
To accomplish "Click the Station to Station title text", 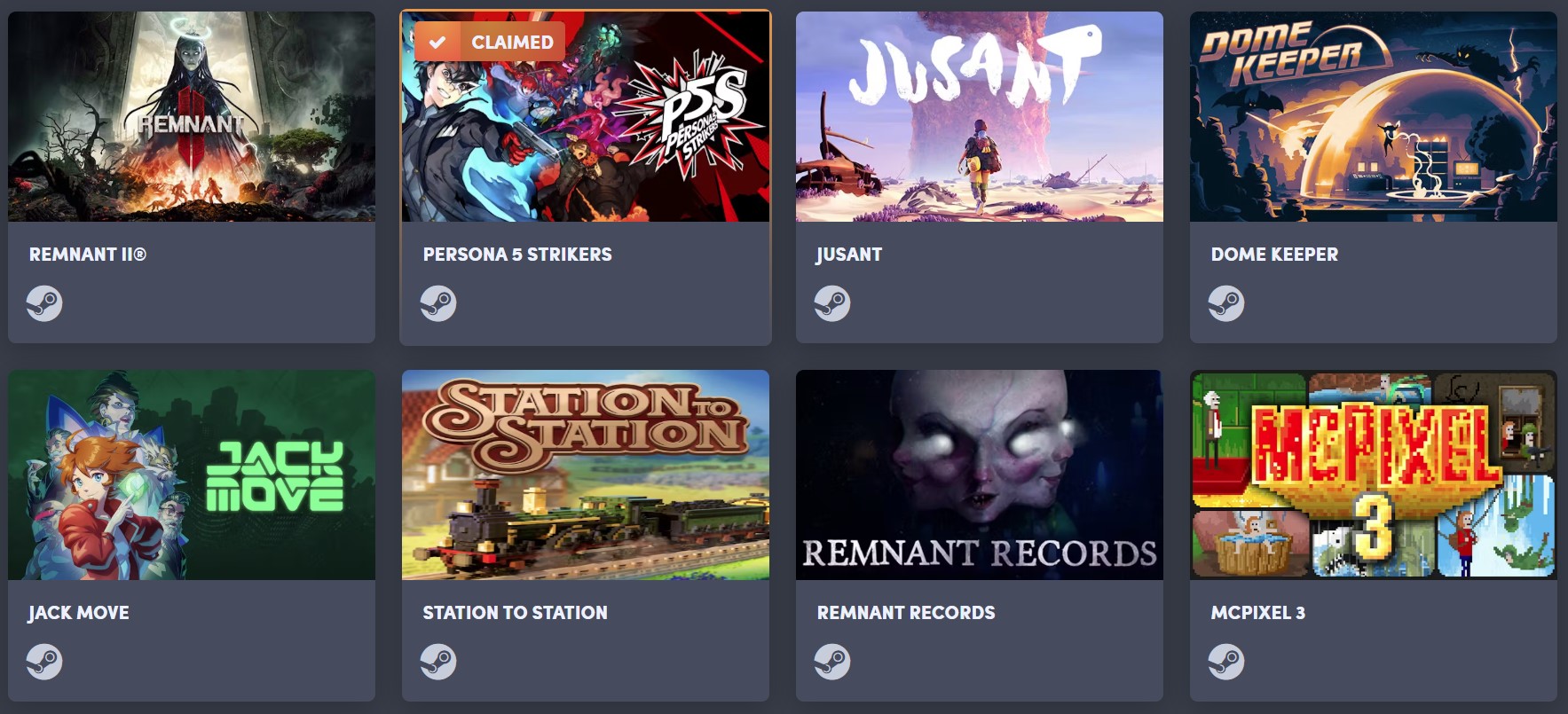I will pos(516,613).
